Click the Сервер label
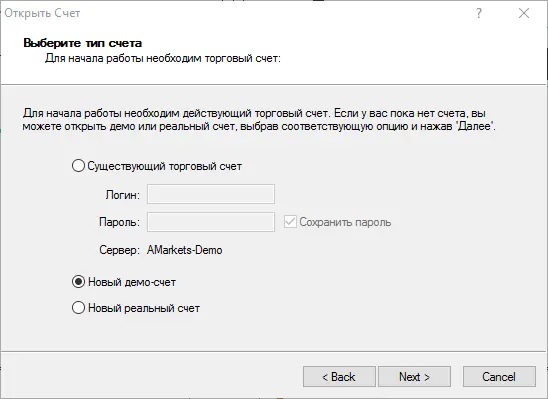This screenshot has width=548, height=399. click(120, 250)
